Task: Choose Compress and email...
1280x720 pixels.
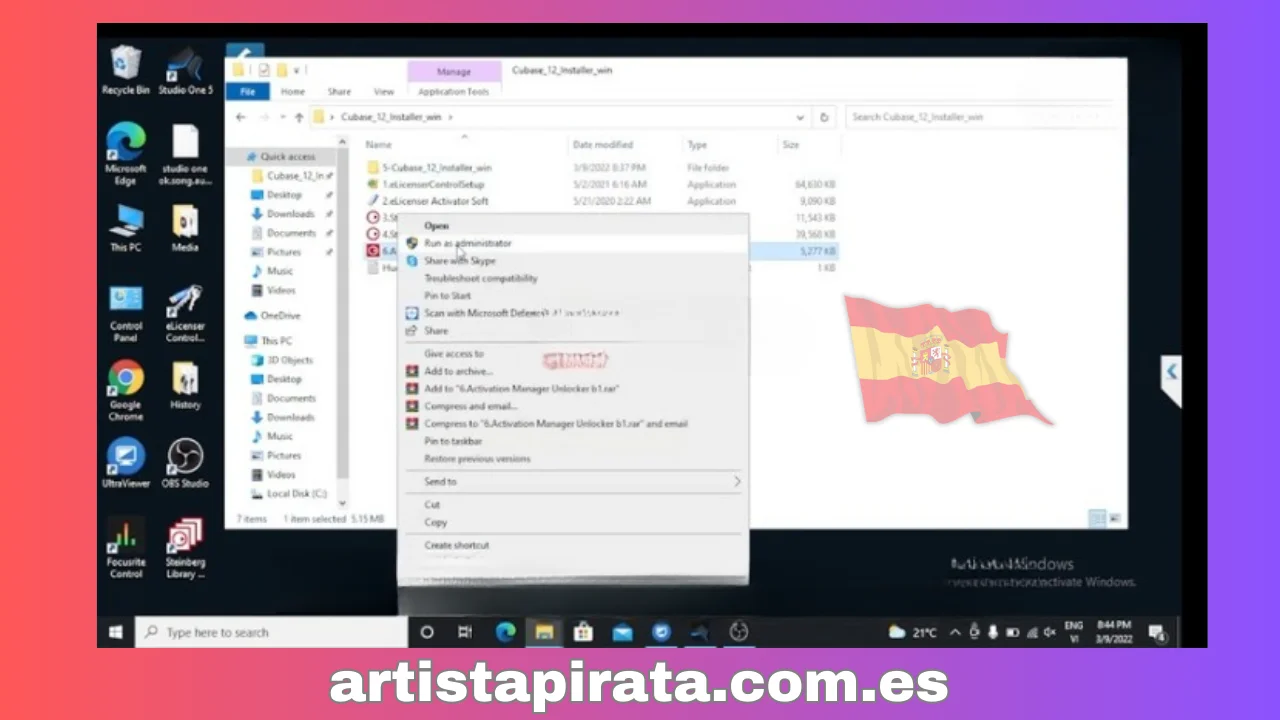Action: (x=572, y=406)
